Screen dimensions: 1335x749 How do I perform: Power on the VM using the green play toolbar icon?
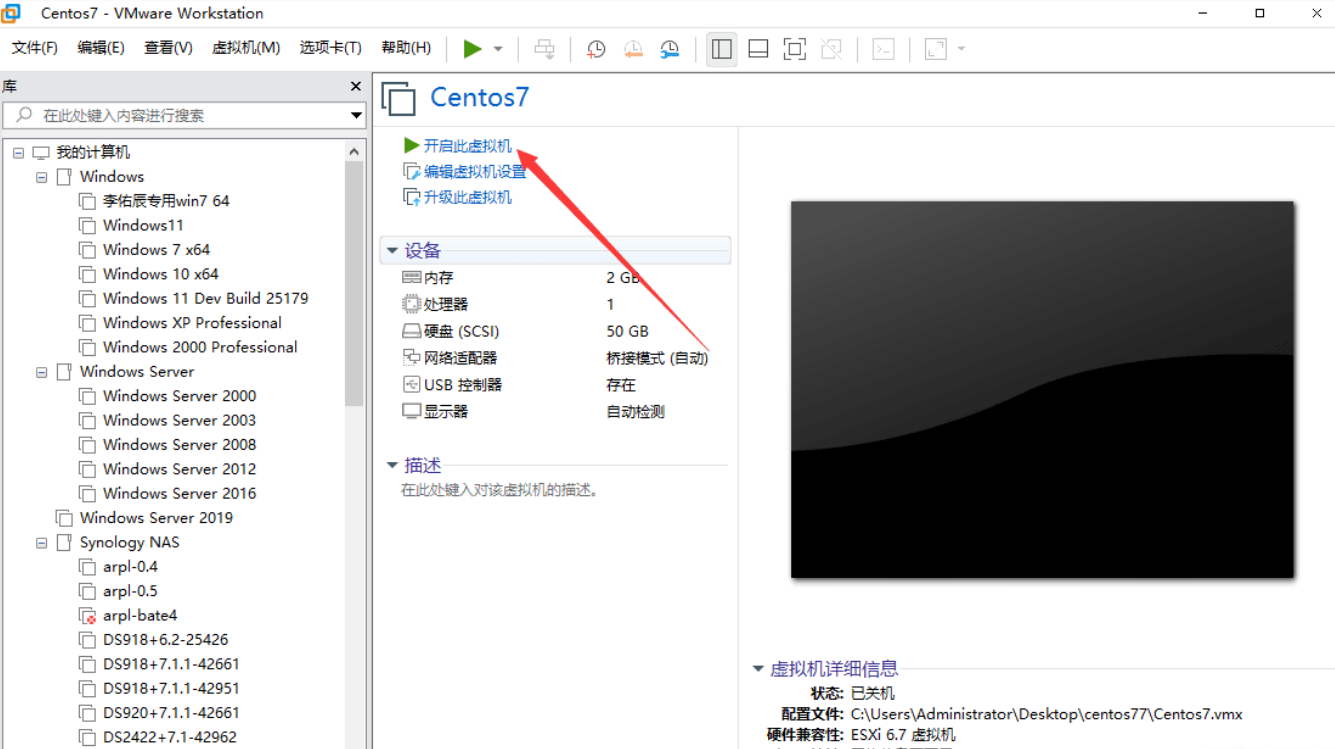pos(472,48)
